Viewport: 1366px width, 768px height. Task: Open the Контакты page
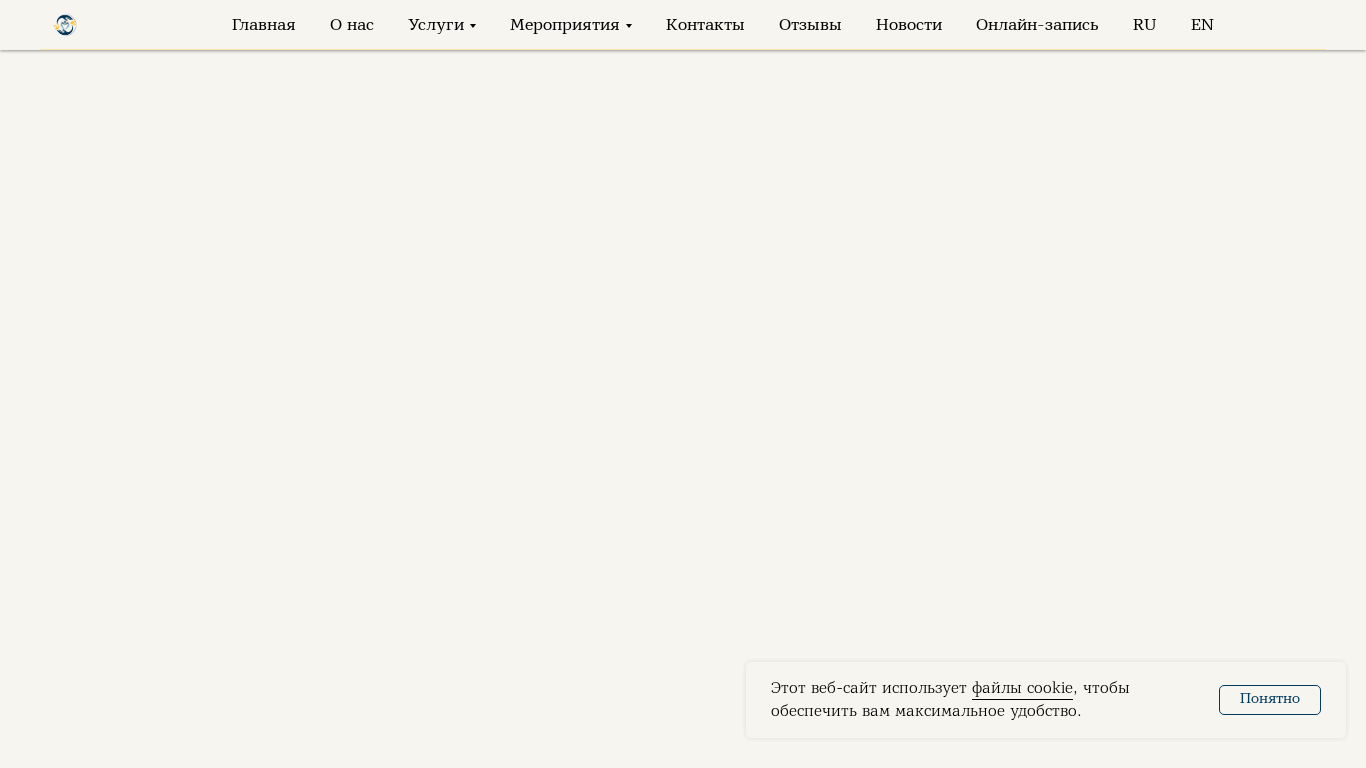click(x=705, y=25)
